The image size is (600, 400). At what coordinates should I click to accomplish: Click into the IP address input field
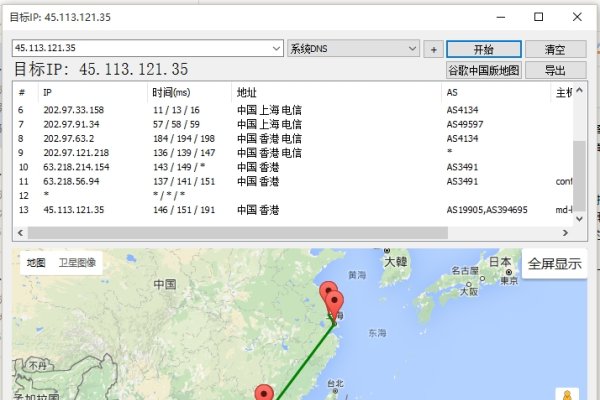tap(142, 48)
